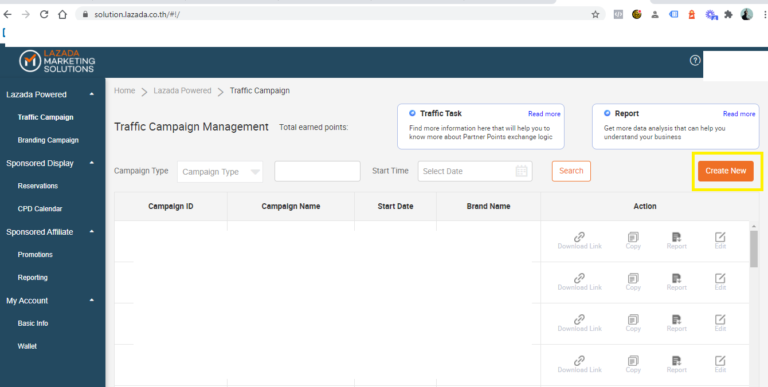Open Reservations in the sidebar
768x387 pixels.
tap(38, 186)
